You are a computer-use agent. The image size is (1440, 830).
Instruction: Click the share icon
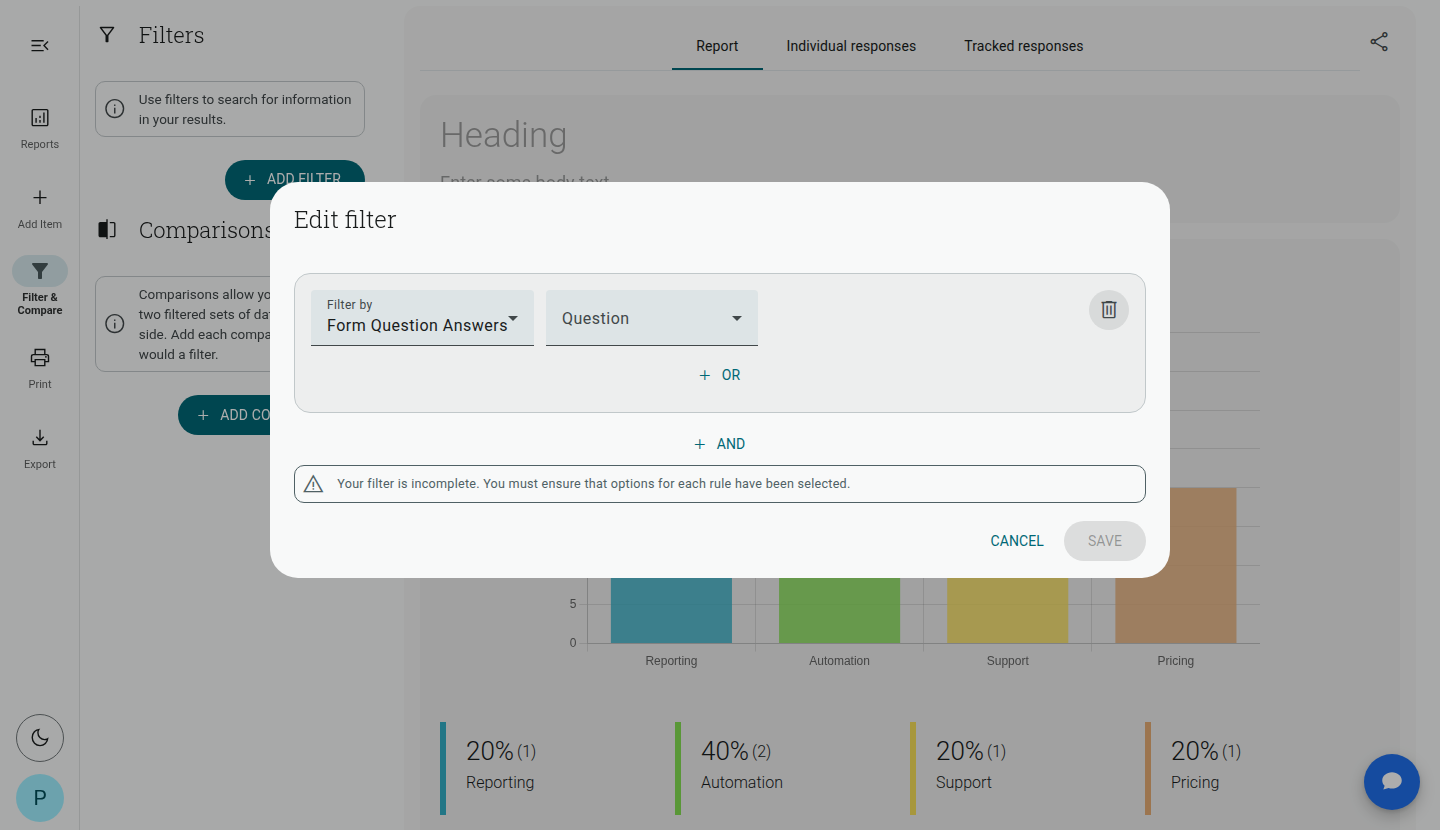coord(1379,42)
